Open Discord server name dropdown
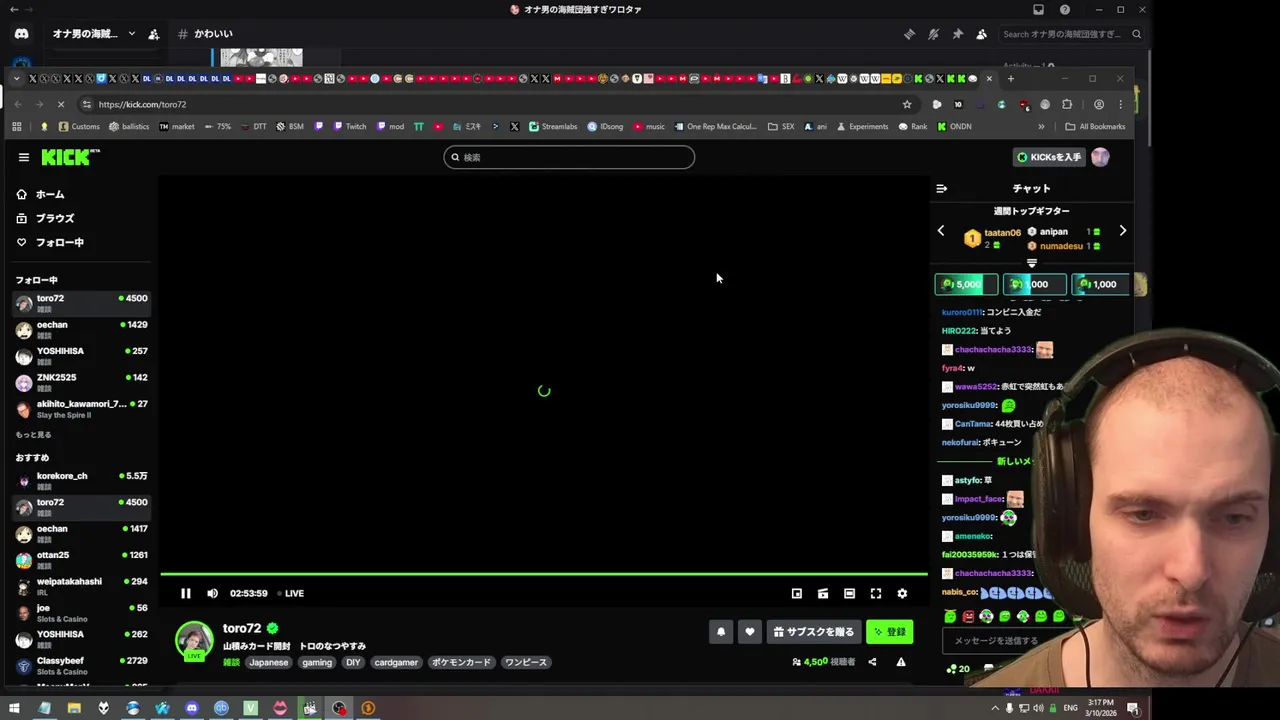Screen dimensions: 1280x720 pyautogui.click(x=94, y=34)
